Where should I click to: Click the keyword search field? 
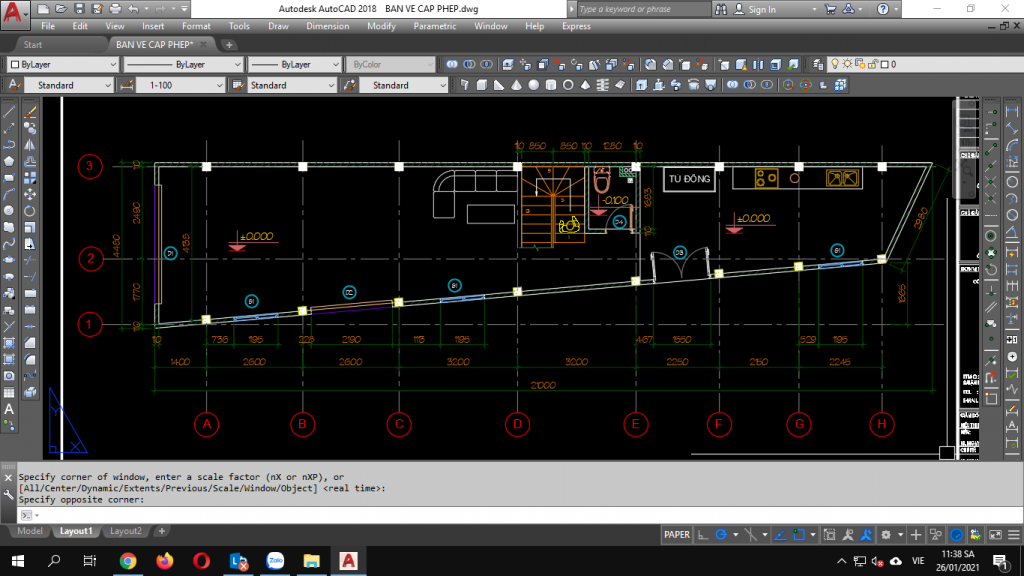643,9
